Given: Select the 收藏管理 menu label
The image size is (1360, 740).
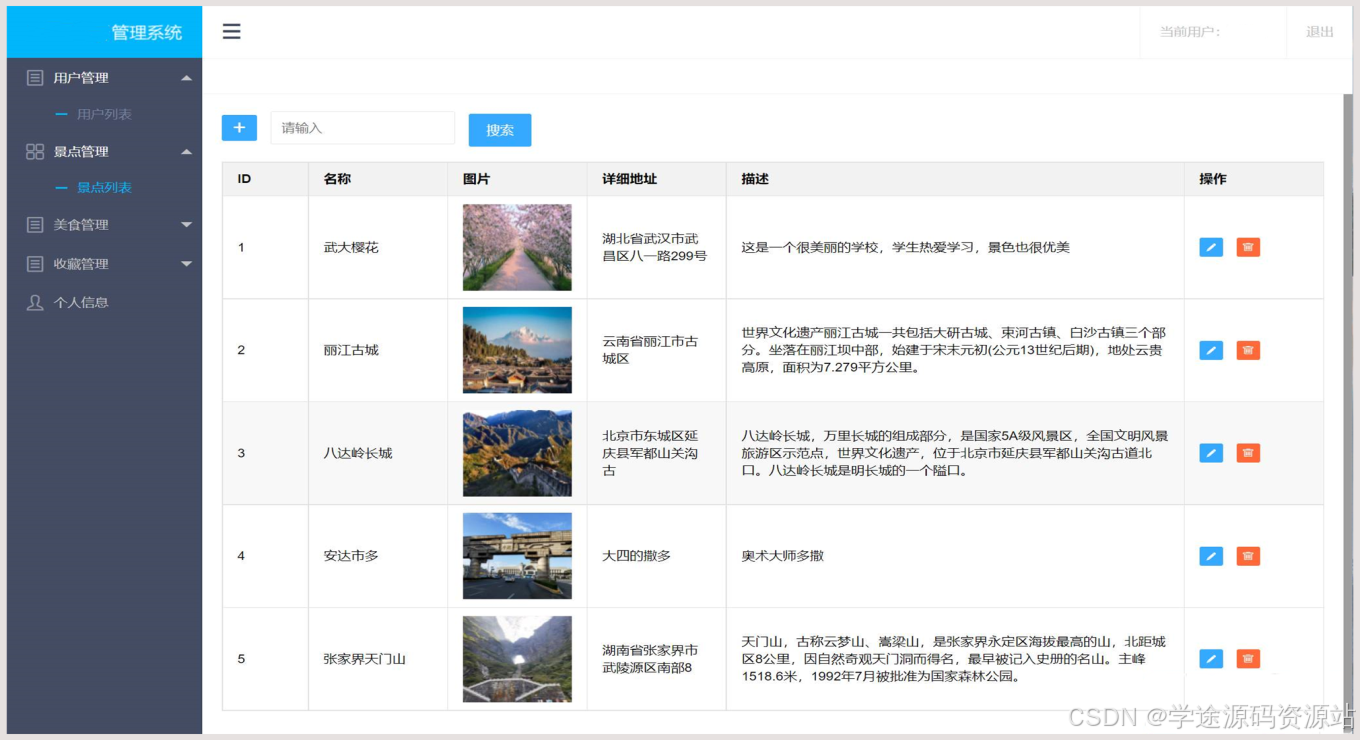Looking at the screenshot, I should tap(81, 264).
